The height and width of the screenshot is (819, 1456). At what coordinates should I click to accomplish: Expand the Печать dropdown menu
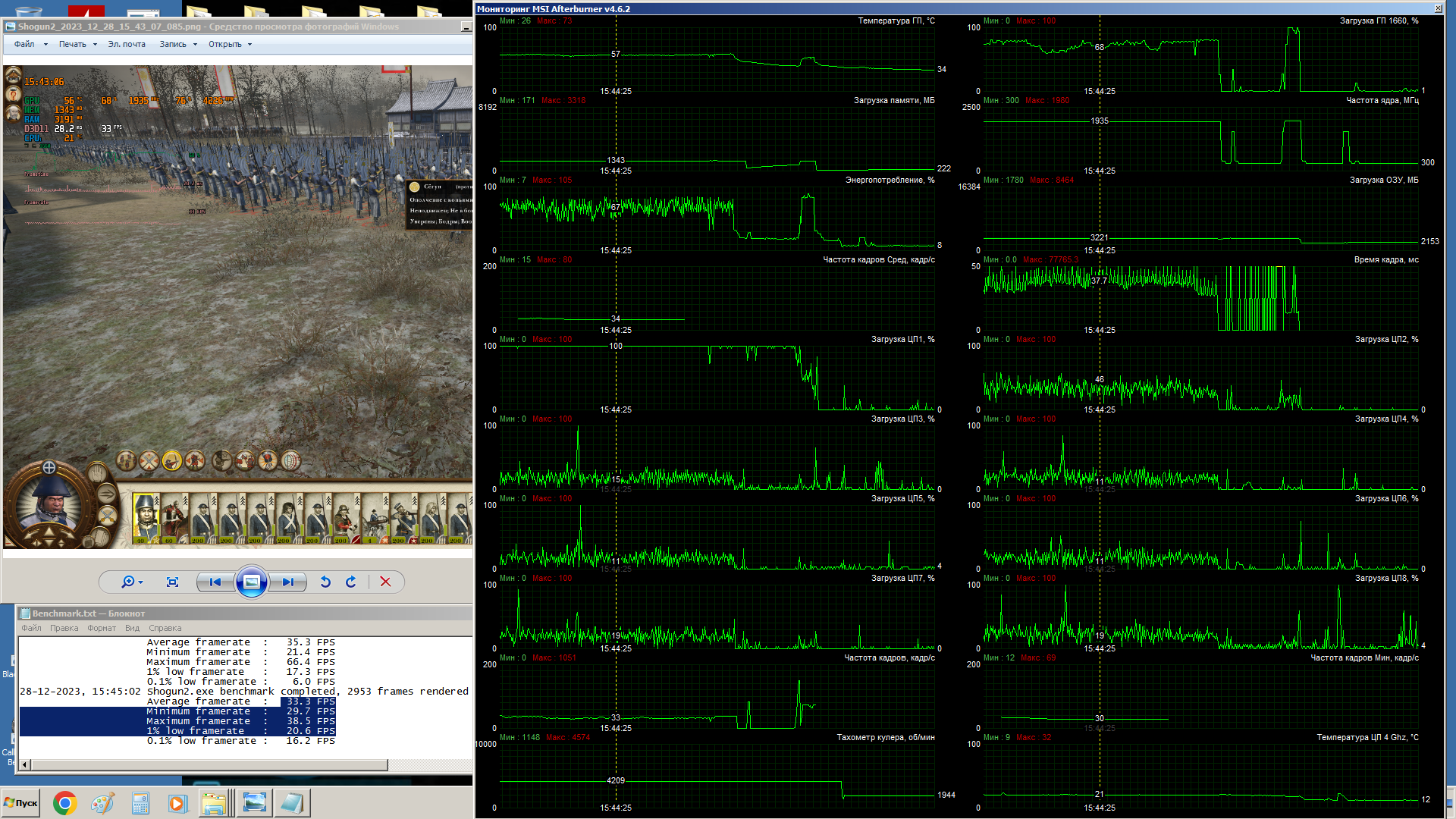78,44
